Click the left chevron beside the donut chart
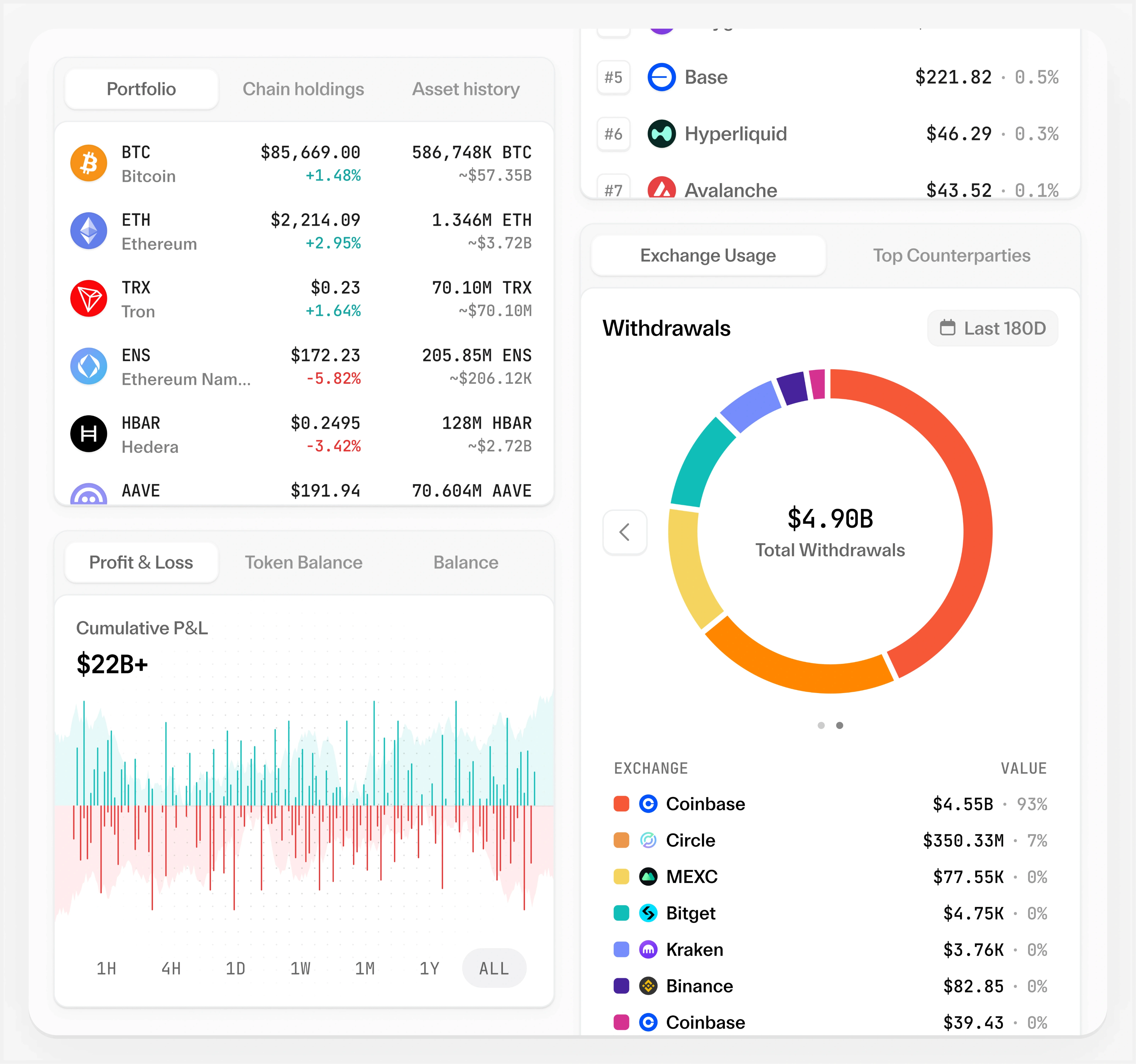Screen dimensions: 1136x1064 point(625,532)
